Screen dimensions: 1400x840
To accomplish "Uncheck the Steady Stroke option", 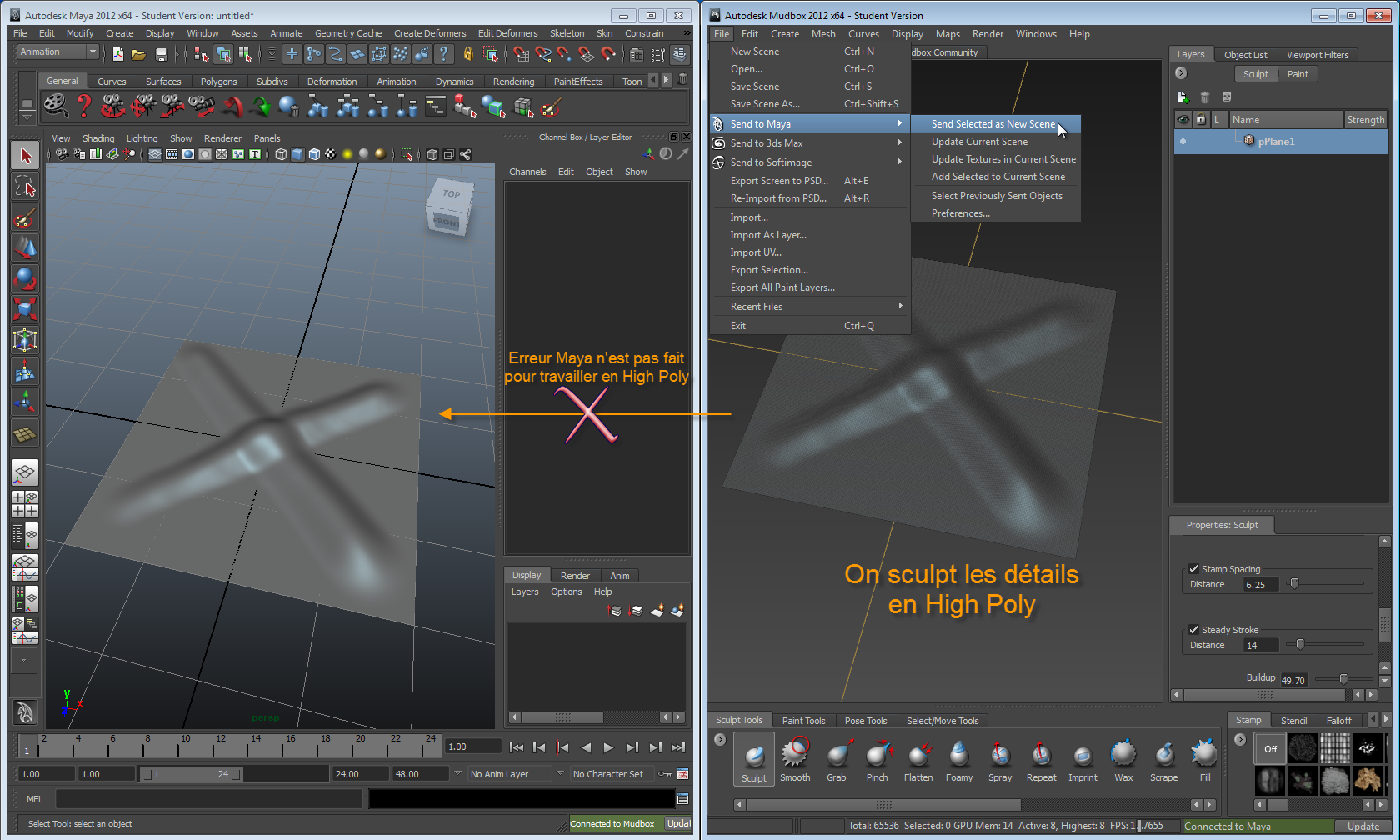I will 1193,630.
